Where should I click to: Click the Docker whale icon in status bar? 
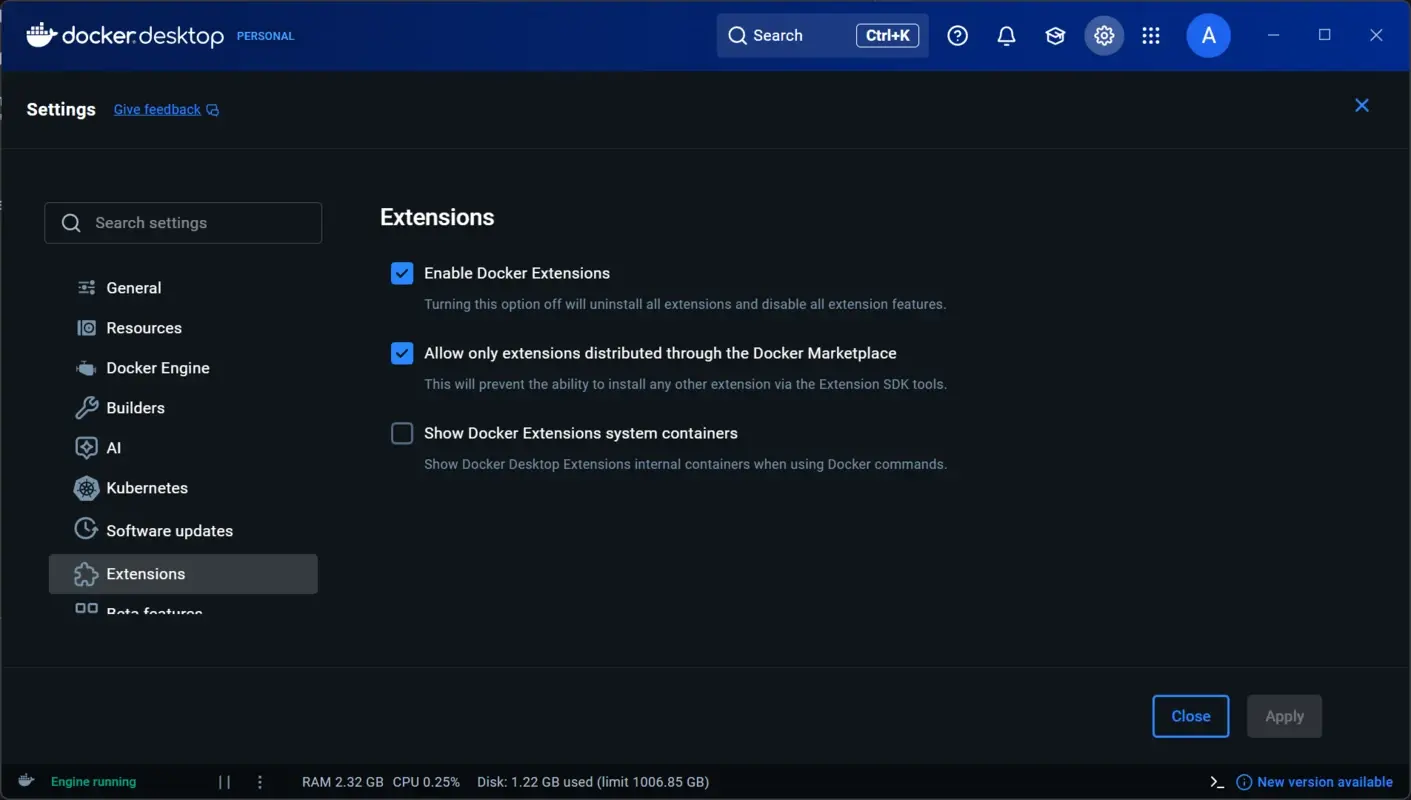25,781
